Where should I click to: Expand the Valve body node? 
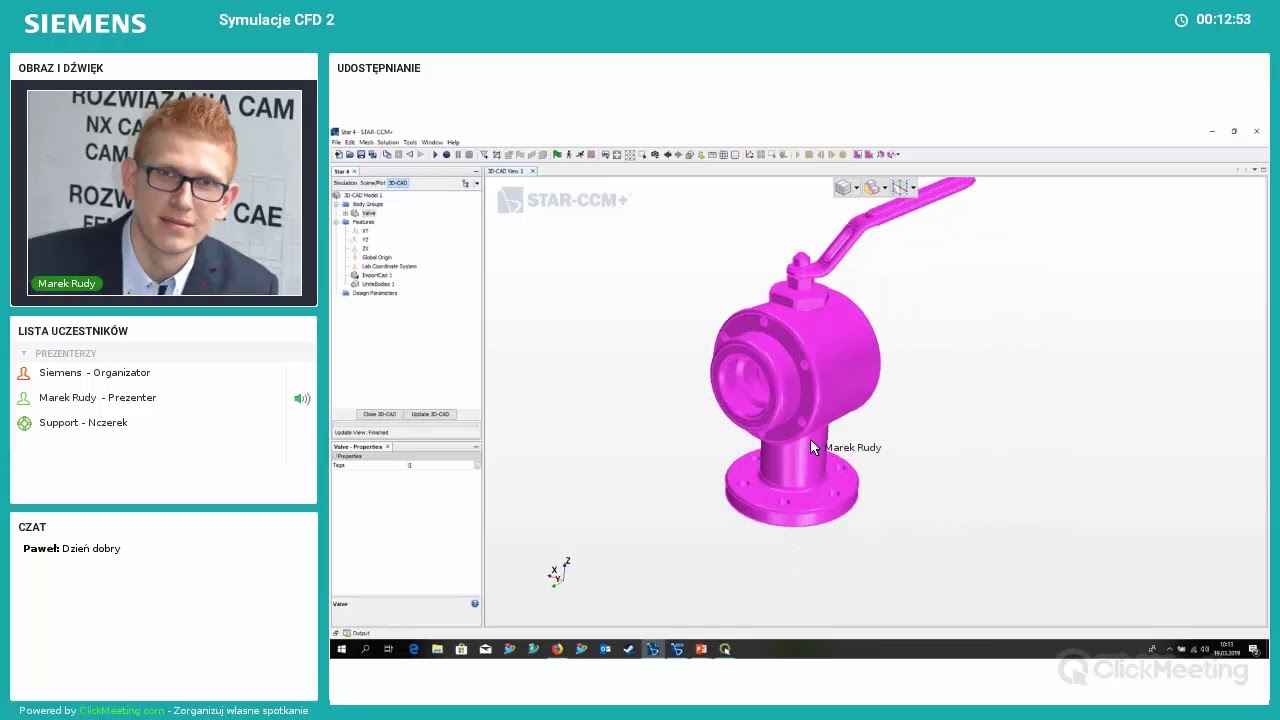(x=345, y=213)
